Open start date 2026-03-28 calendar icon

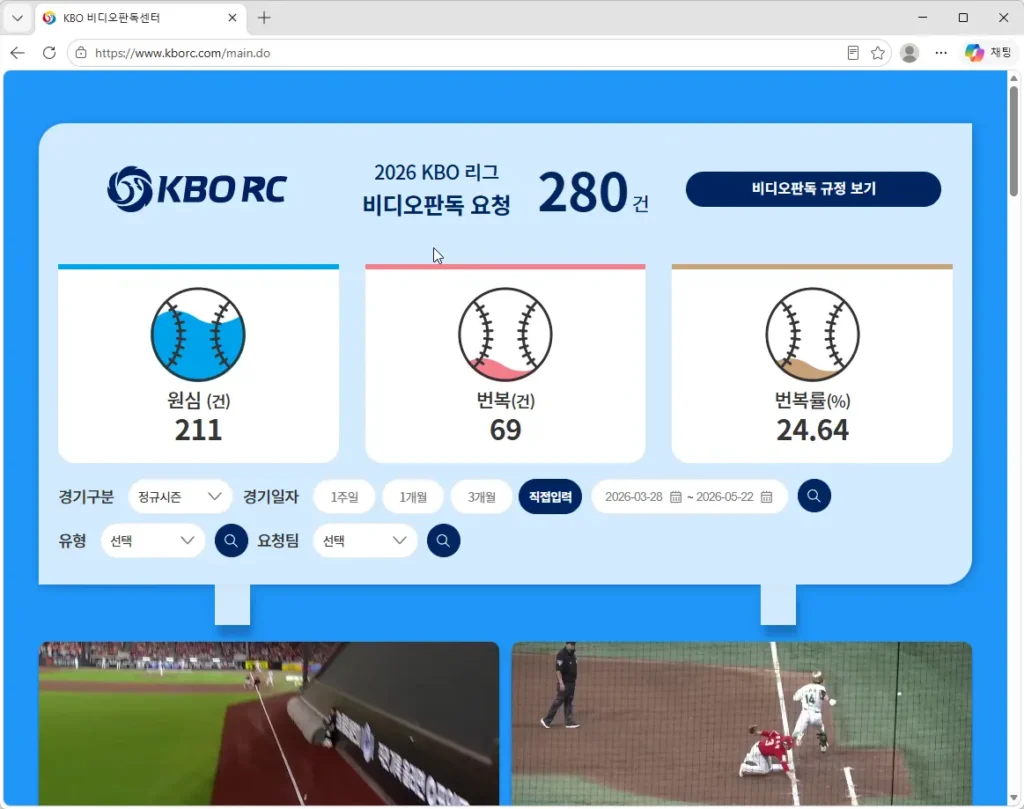676,497
